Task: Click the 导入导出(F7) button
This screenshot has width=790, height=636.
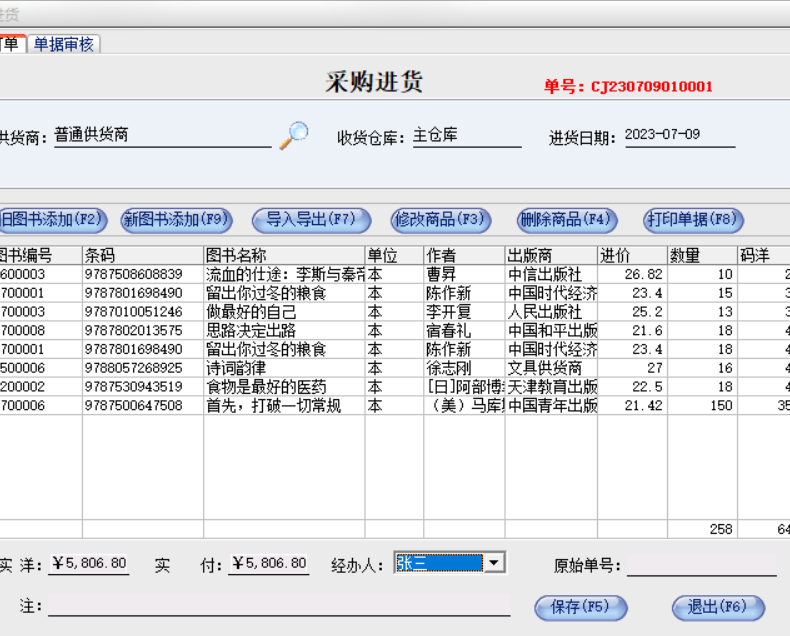Action: coord(311,220)
